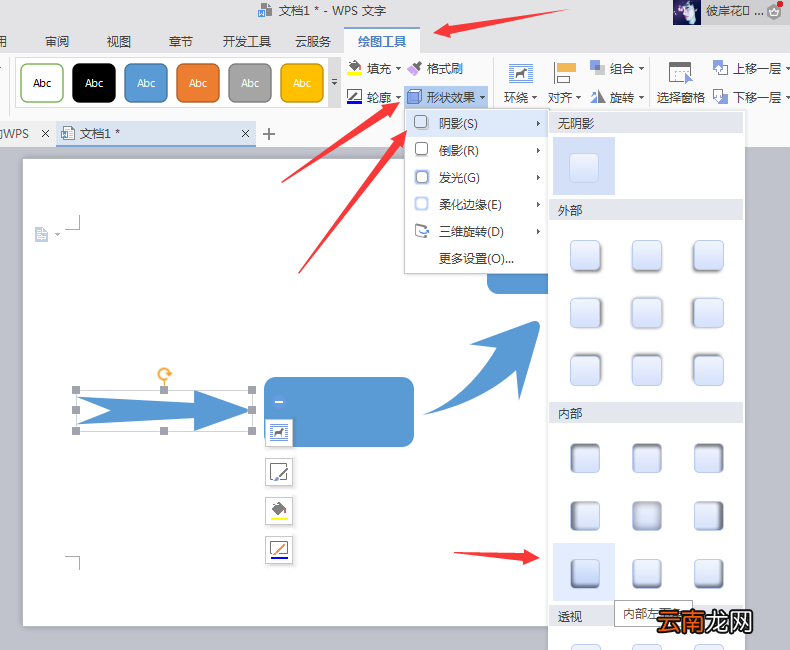Select the No Shadow (无阴影) thumbnail
The height and width of the screenshot is (650, 790).
[584, 166]
